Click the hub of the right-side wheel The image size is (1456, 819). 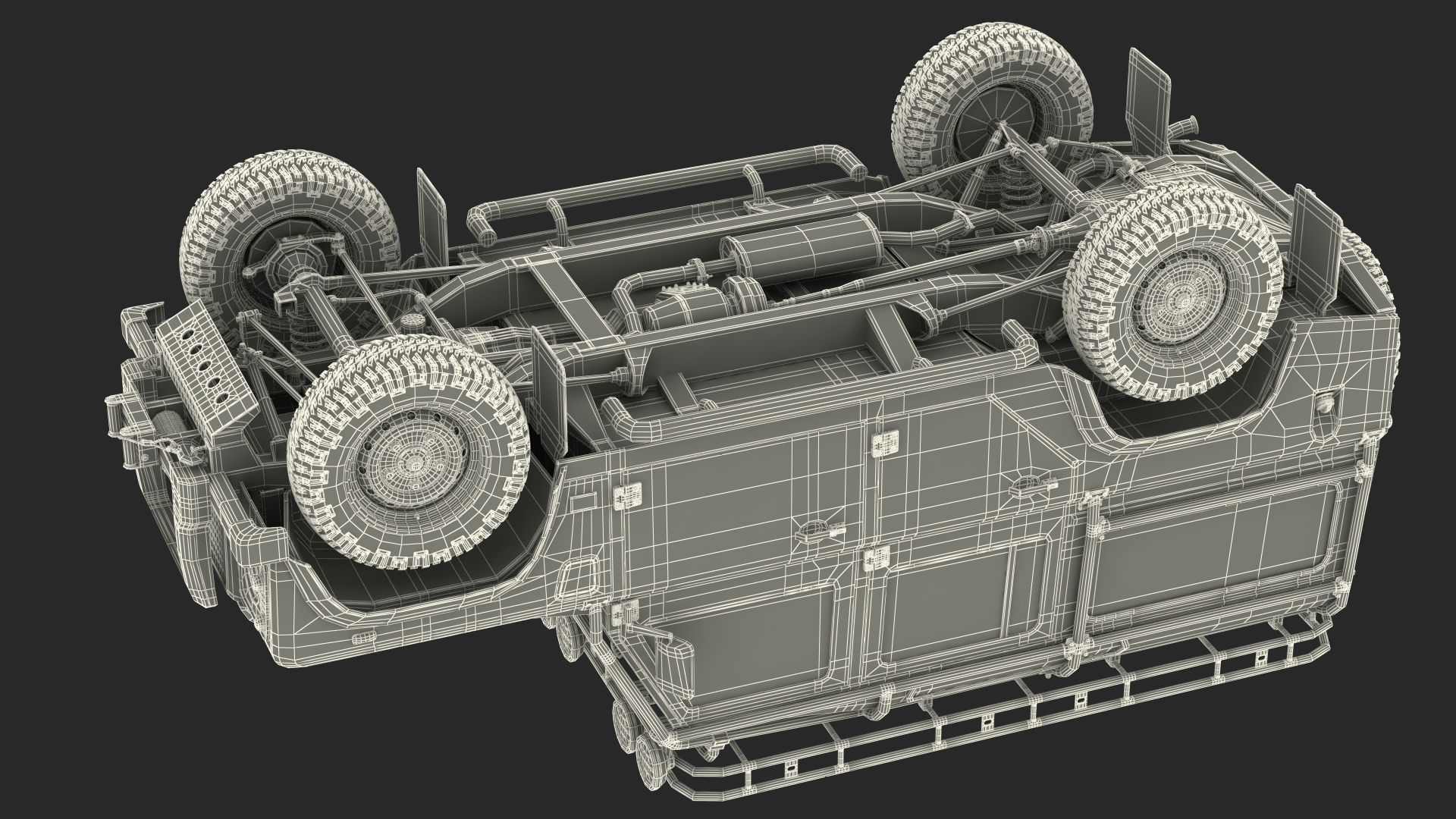pyautogui.click(x=1181, y=302)
